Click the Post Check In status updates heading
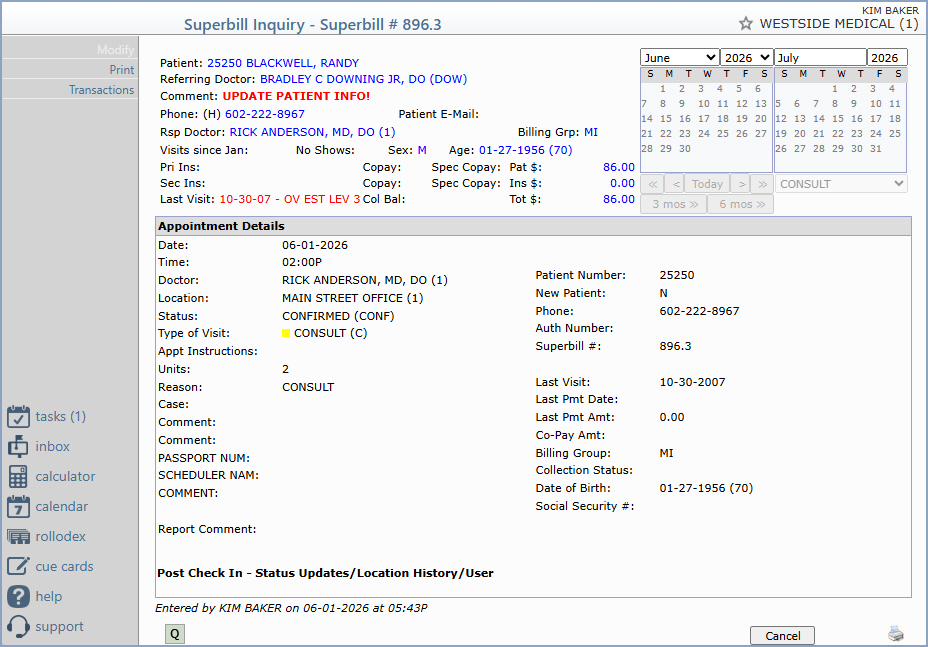The height and width of the screenshot is (647, 928). click(x=326, y=573)
